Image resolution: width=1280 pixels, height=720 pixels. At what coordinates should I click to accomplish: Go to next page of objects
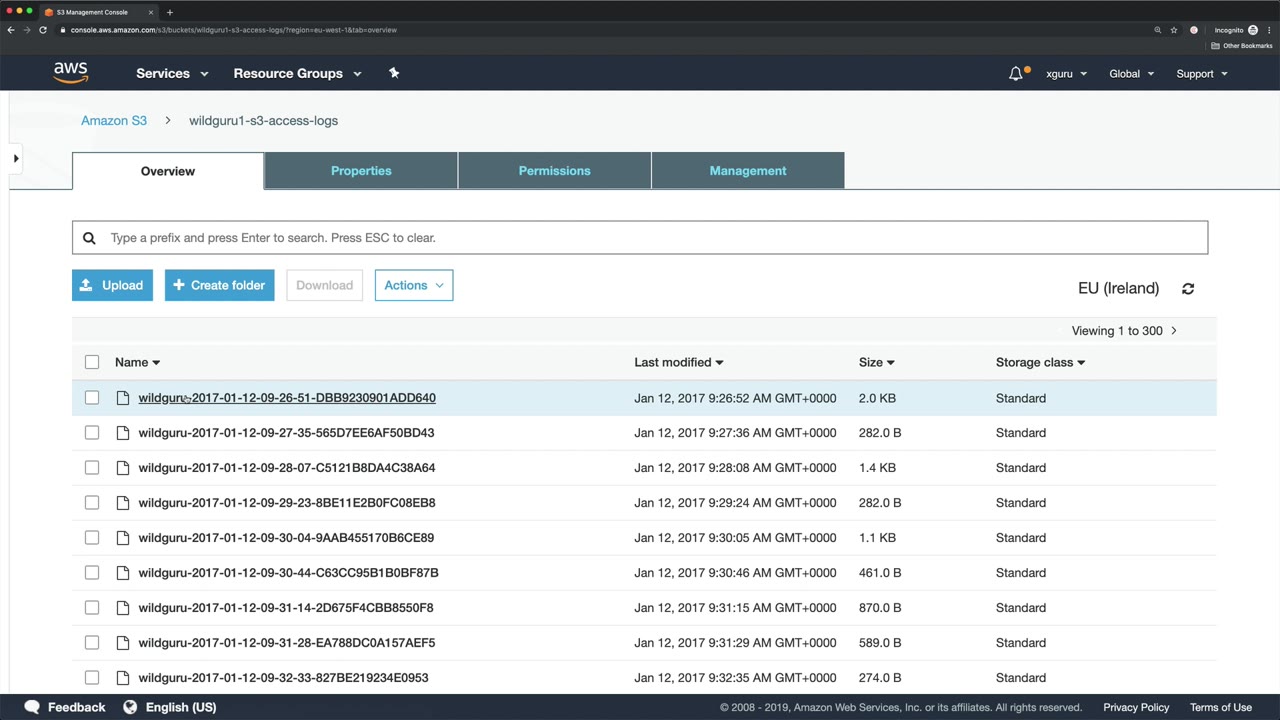1174,331
